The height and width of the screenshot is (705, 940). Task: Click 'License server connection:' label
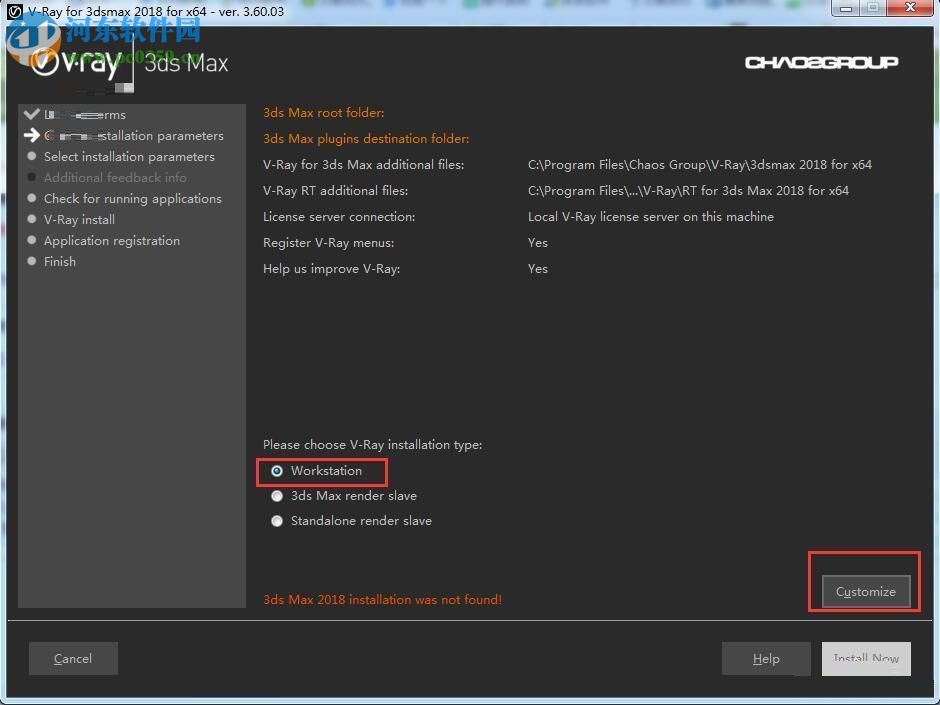[339, 217]
